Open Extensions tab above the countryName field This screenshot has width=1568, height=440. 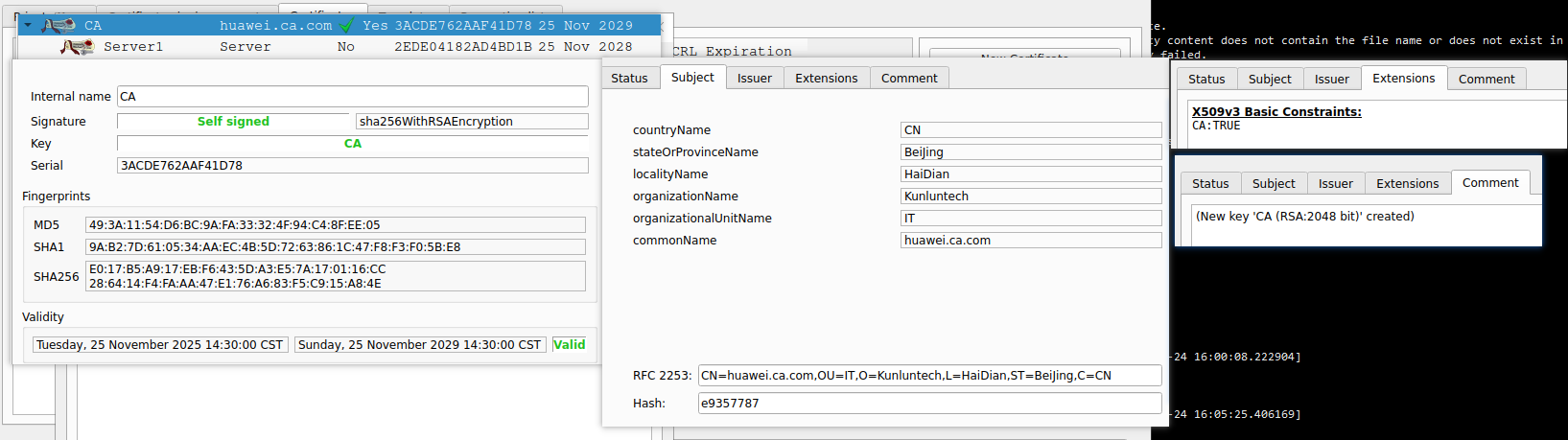click(x=826, y=79)
